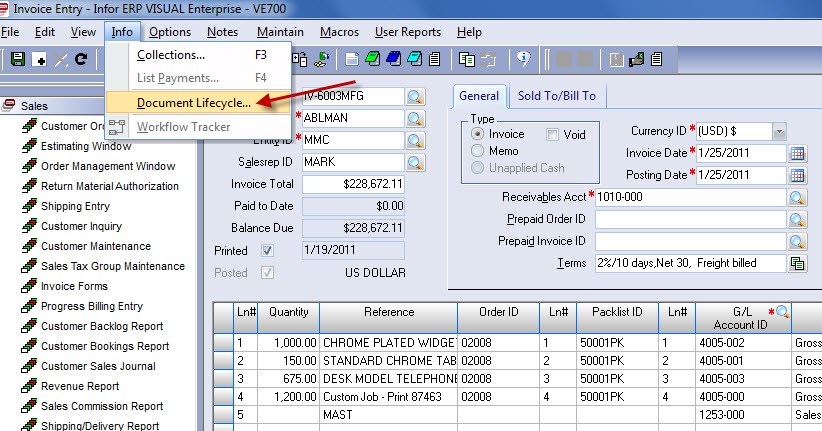
Task: Click the Terms field text
Action: point(691,263)
